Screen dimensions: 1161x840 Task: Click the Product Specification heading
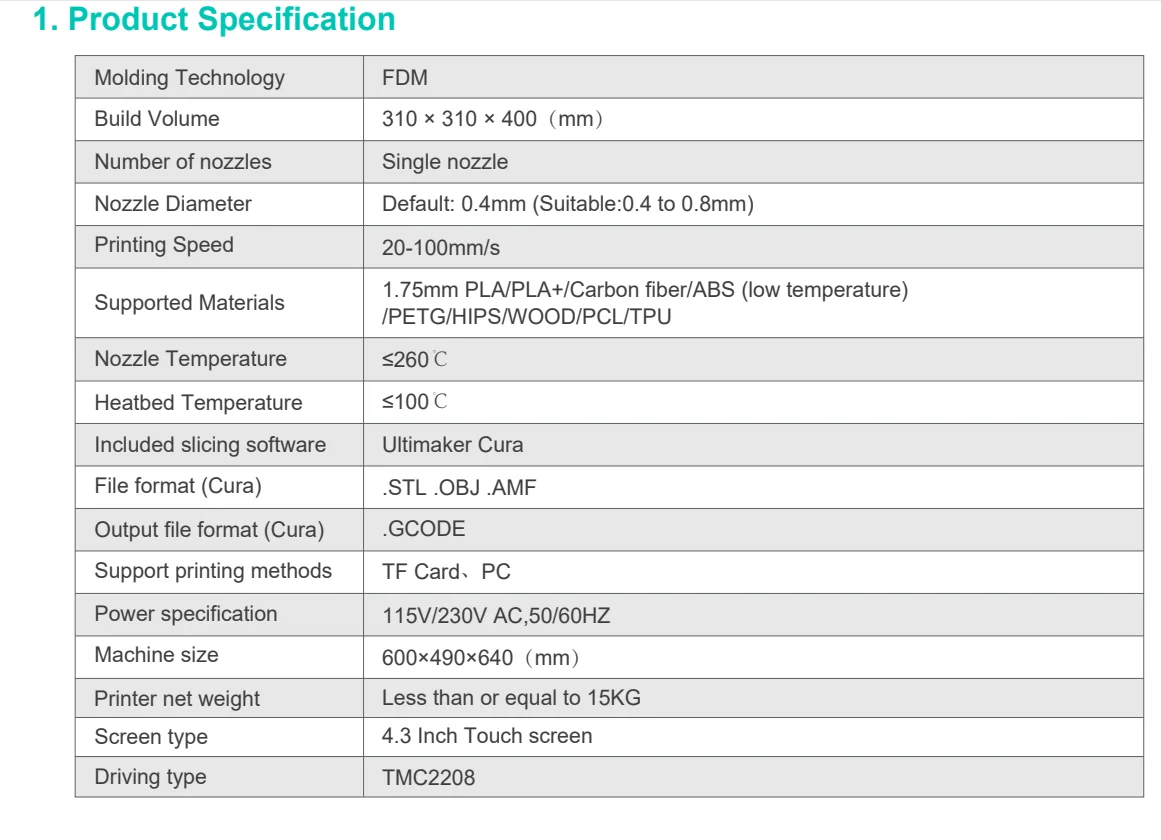click(214, 20)
